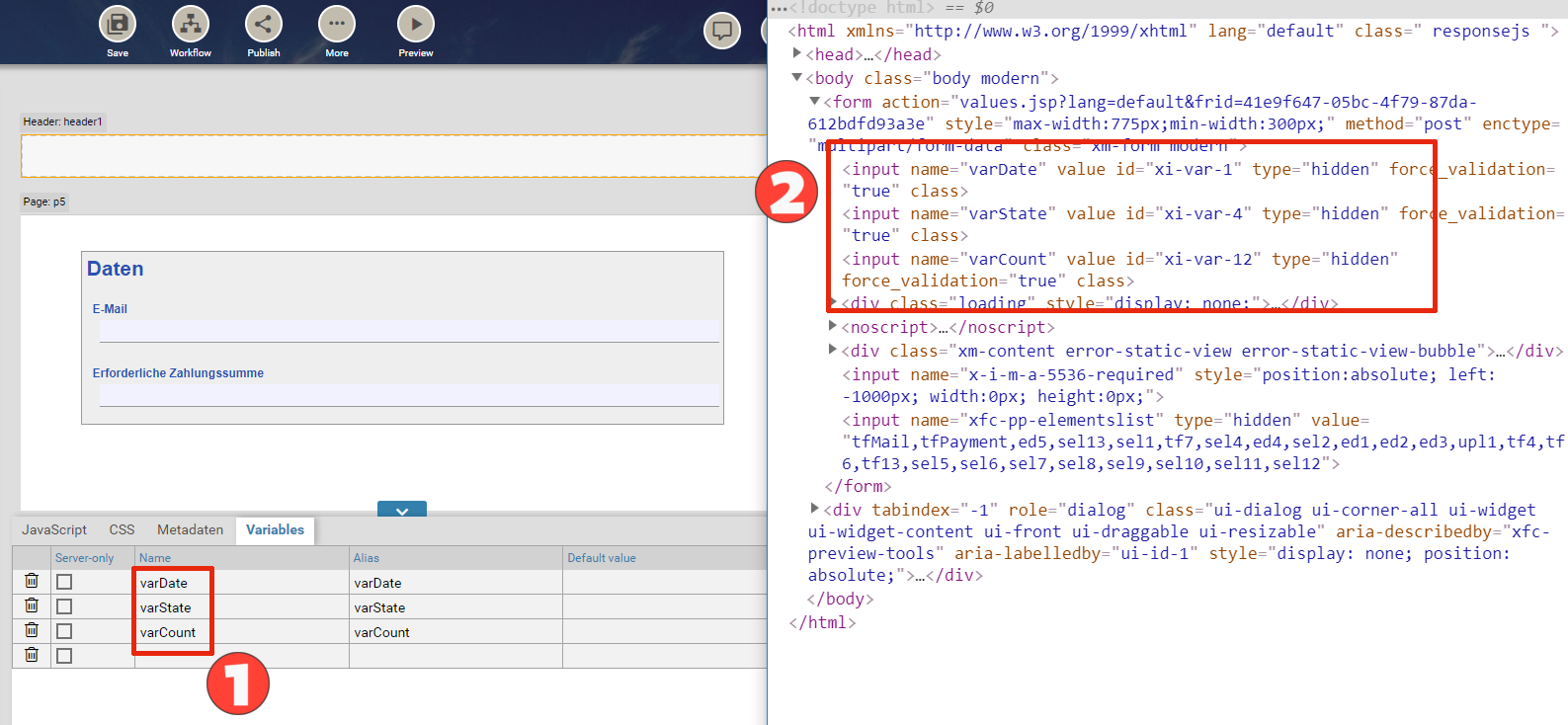Select the xfc-pp-elementslist input line
This screenshot has height=725, width=1568.
[1203, 442]
